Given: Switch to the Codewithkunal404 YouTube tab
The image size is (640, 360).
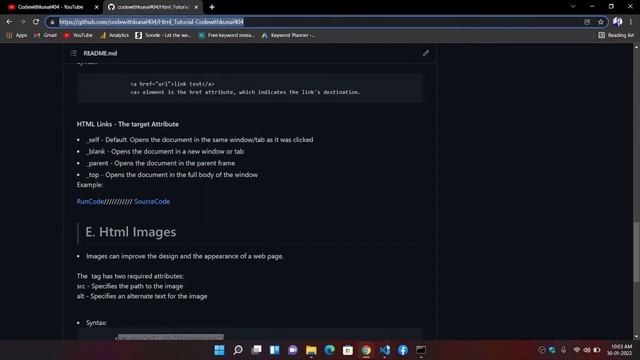Looking at the screenshot, I should click(51, 7).
